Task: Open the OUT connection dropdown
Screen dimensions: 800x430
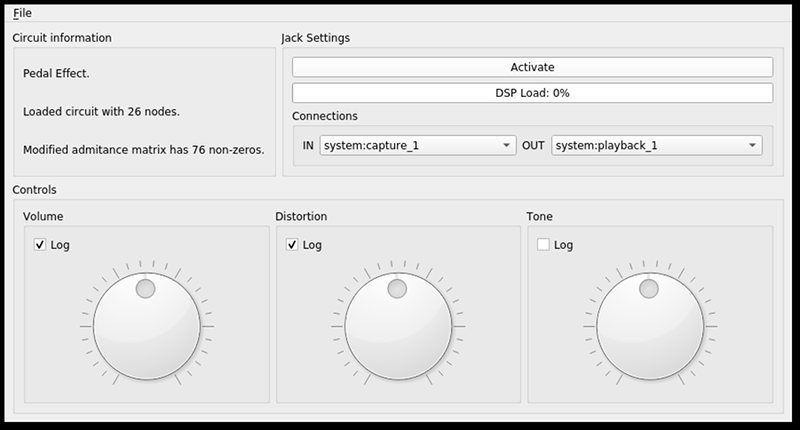Action: pyautogui.click(x=656, y=145)
